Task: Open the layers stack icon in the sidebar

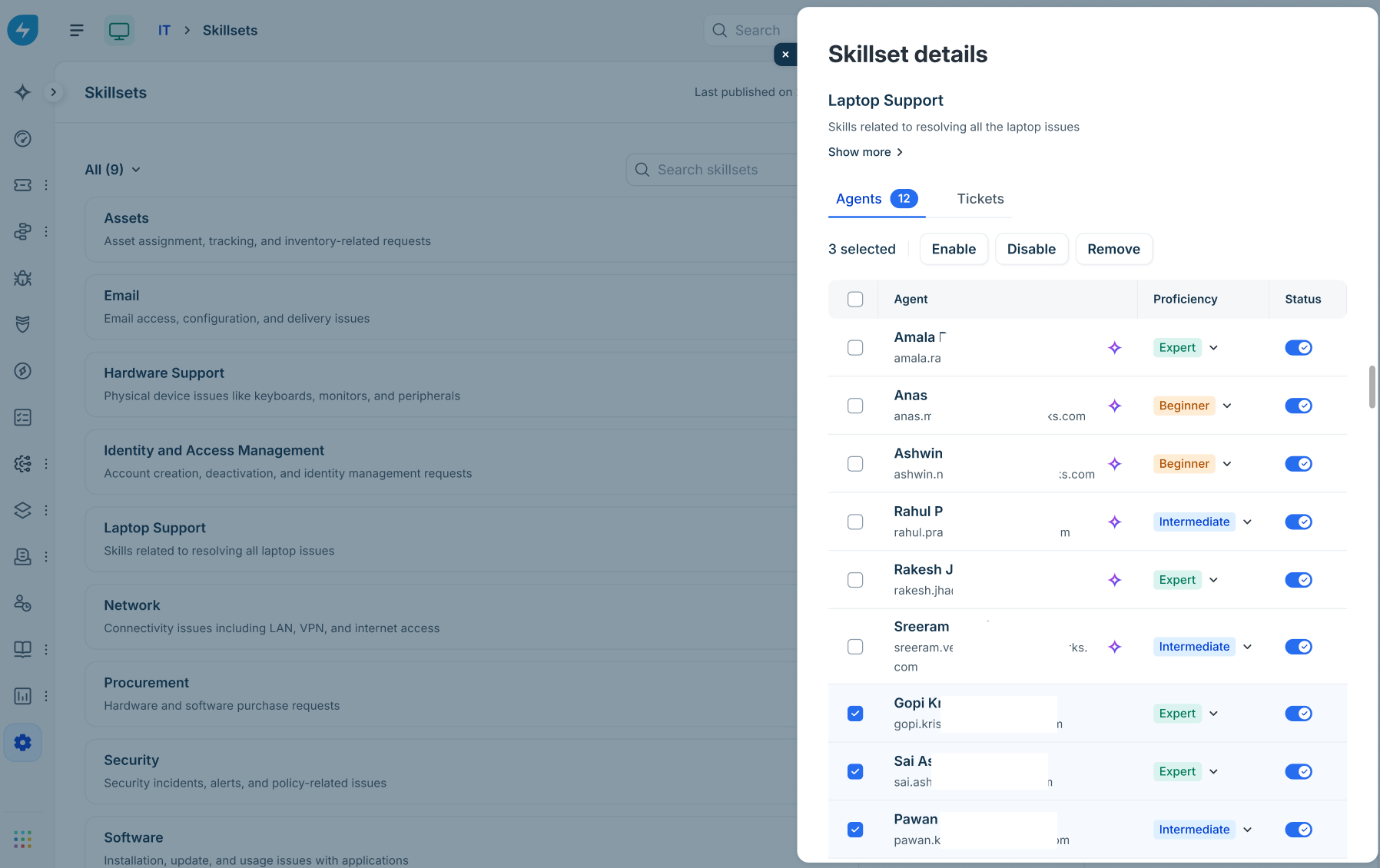Action: [x=23, y=510]
